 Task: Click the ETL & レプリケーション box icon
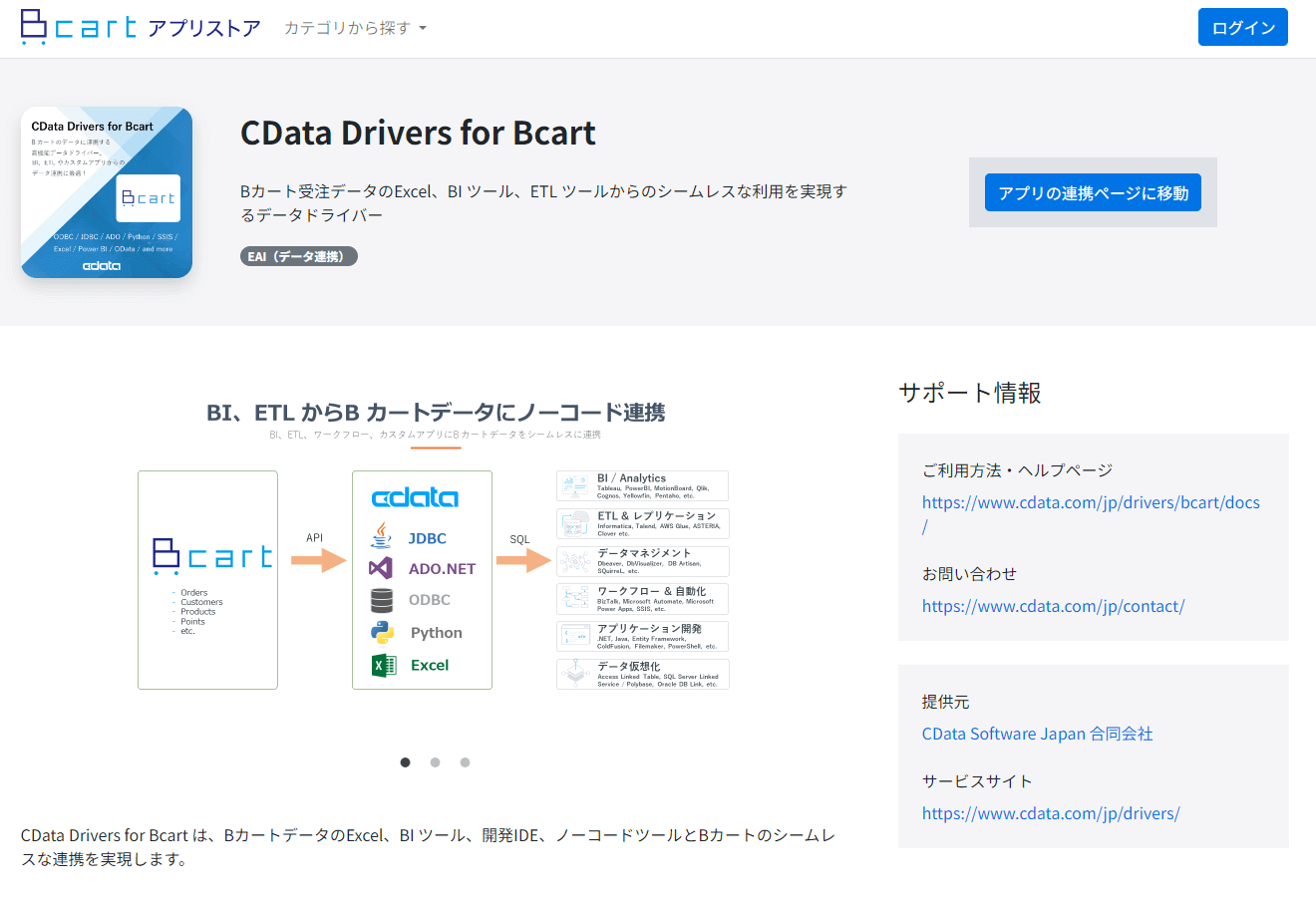[575, 524]
